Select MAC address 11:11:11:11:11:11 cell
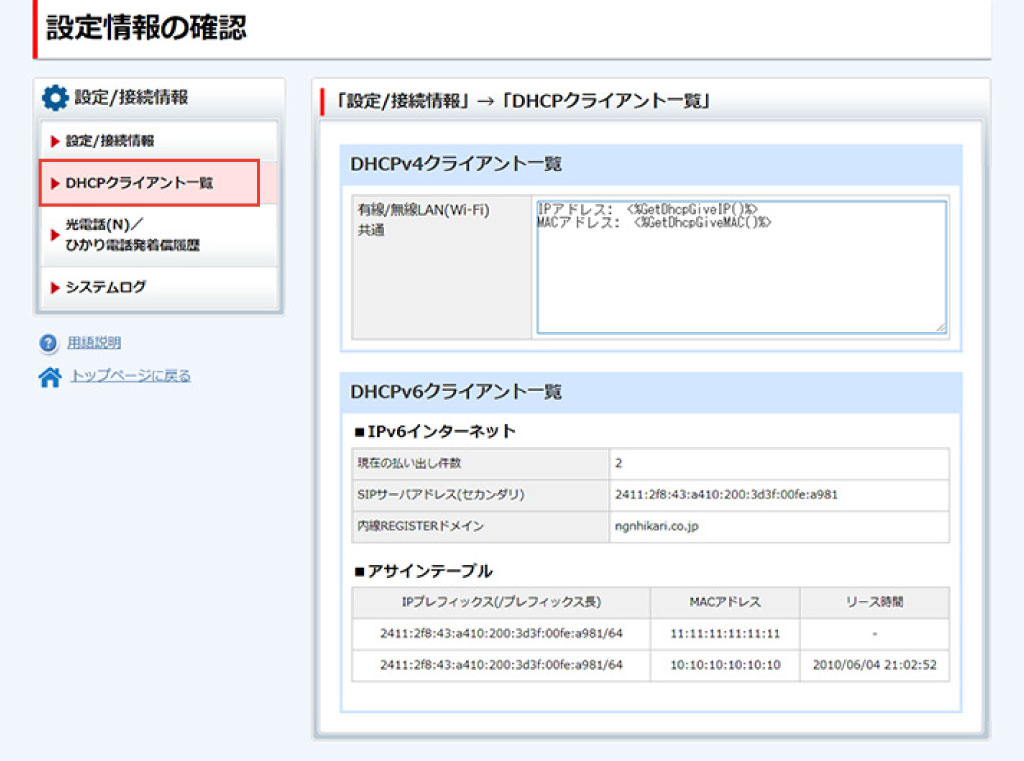 pos(725,634)
